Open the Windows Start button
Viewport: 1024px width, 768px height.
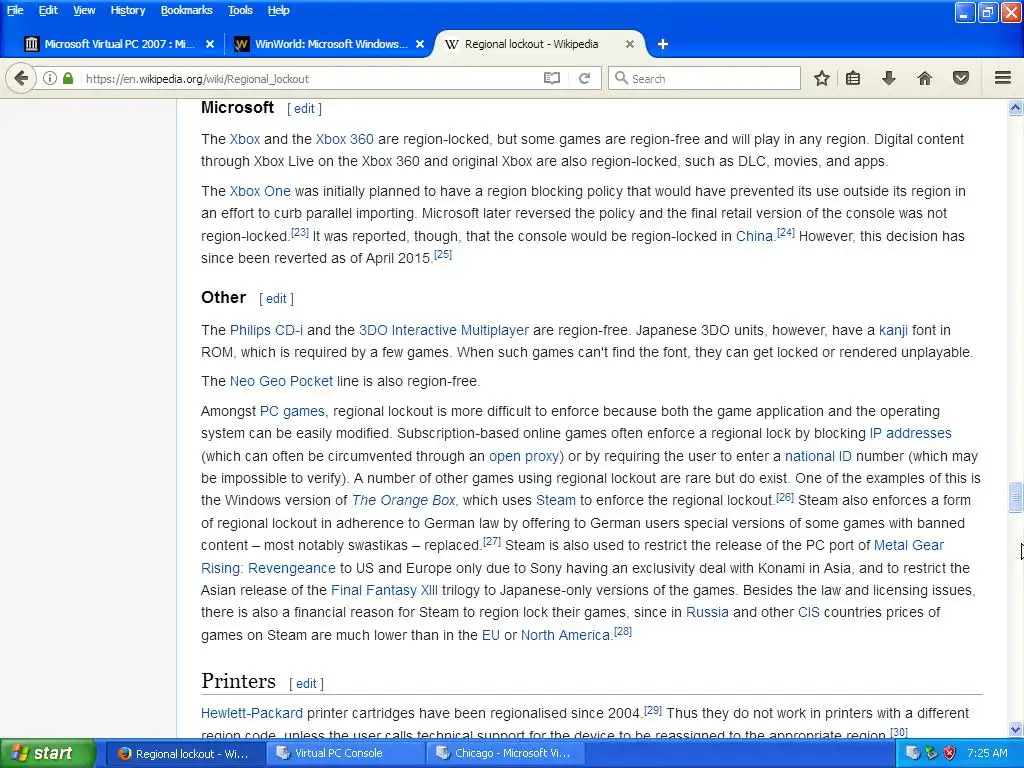pos(48,753)
